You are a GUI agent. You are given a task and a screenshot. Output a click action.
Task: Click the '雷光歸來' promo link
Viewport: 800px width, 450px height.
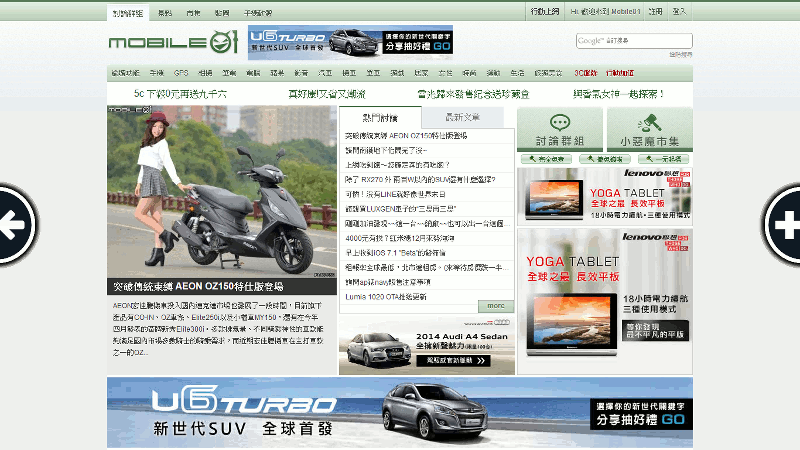click(x=473, y=94)
